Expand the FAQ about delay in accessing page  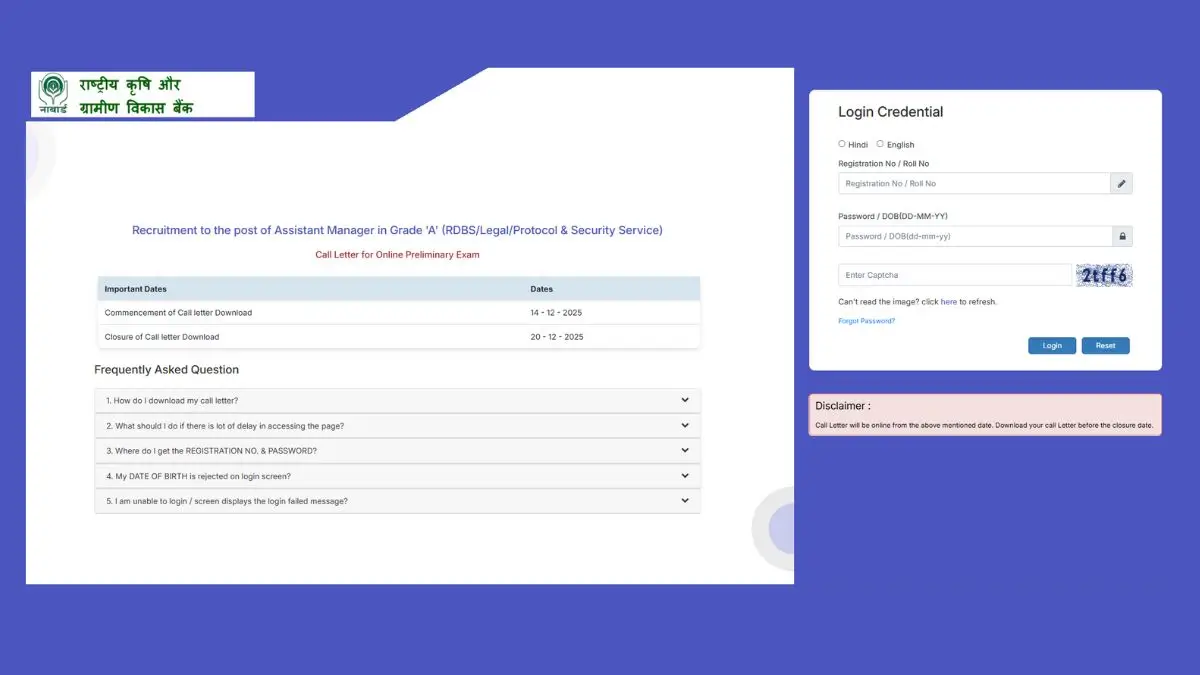coord(397,426)
